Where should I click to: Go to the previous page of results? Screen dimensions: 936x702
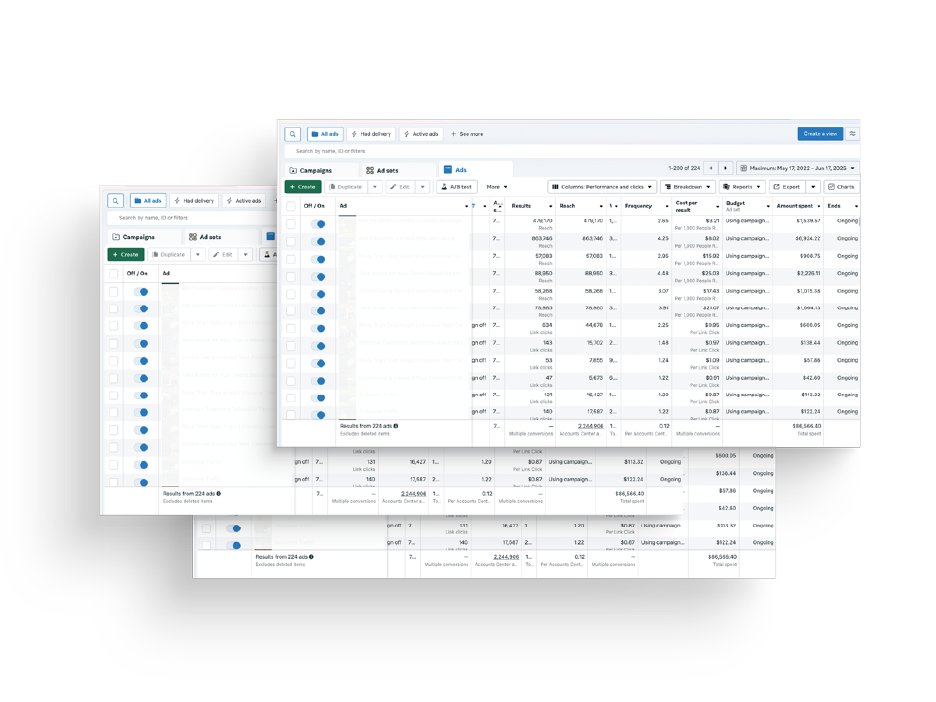(x=711, y=168)
